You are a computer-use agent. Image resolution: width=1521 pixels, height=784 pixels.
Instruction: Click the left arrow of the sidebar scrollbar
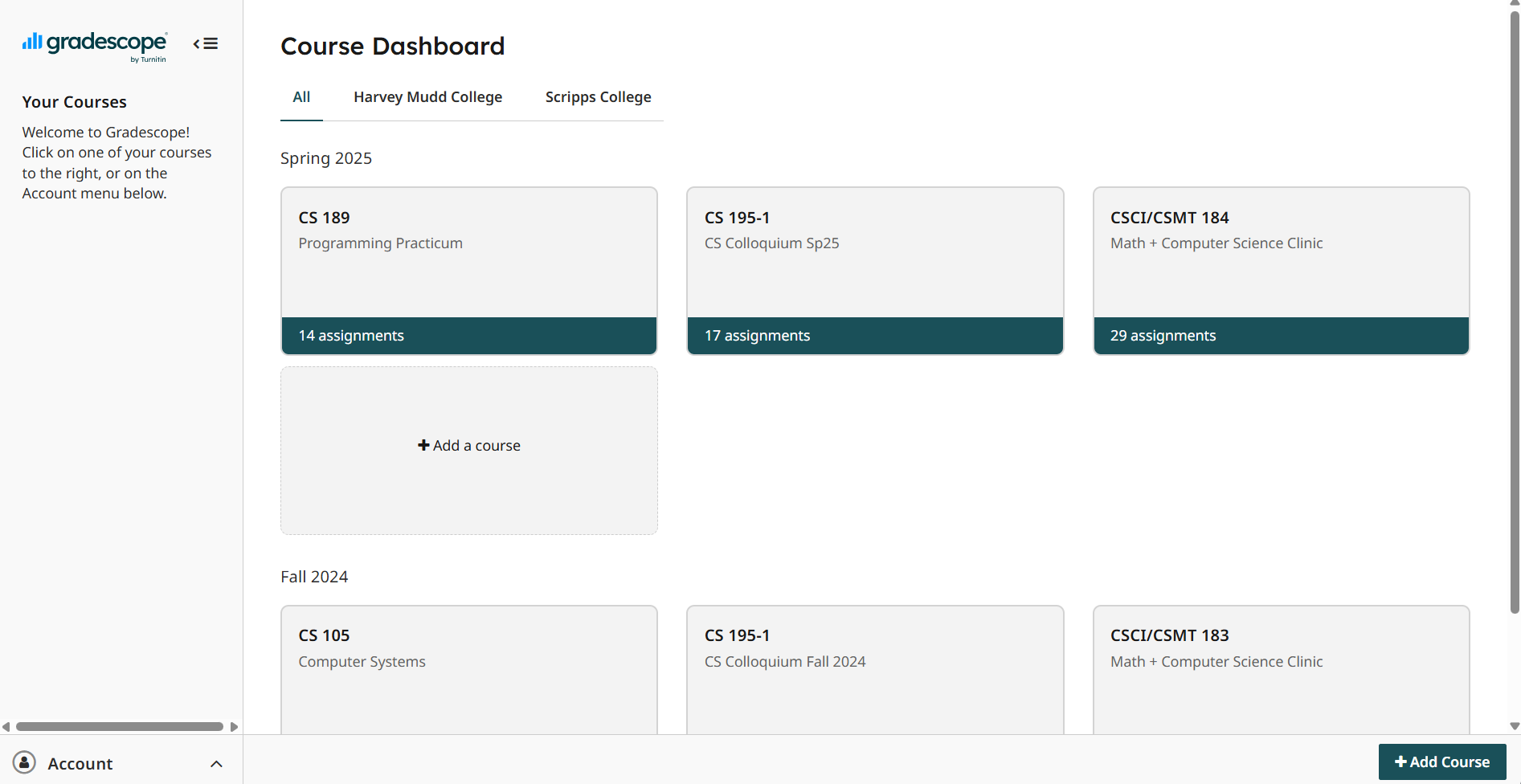(x=6, y=727)
